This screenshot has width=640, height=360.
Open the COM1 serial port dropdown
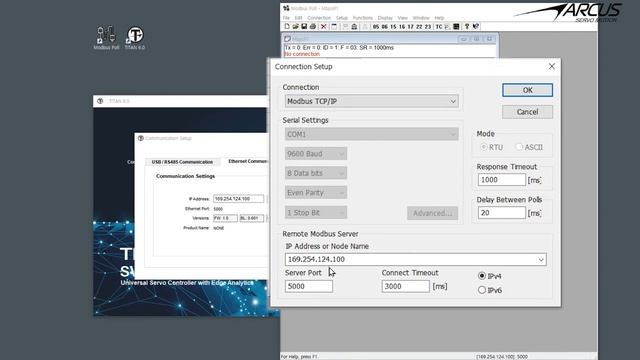(371, 134)
